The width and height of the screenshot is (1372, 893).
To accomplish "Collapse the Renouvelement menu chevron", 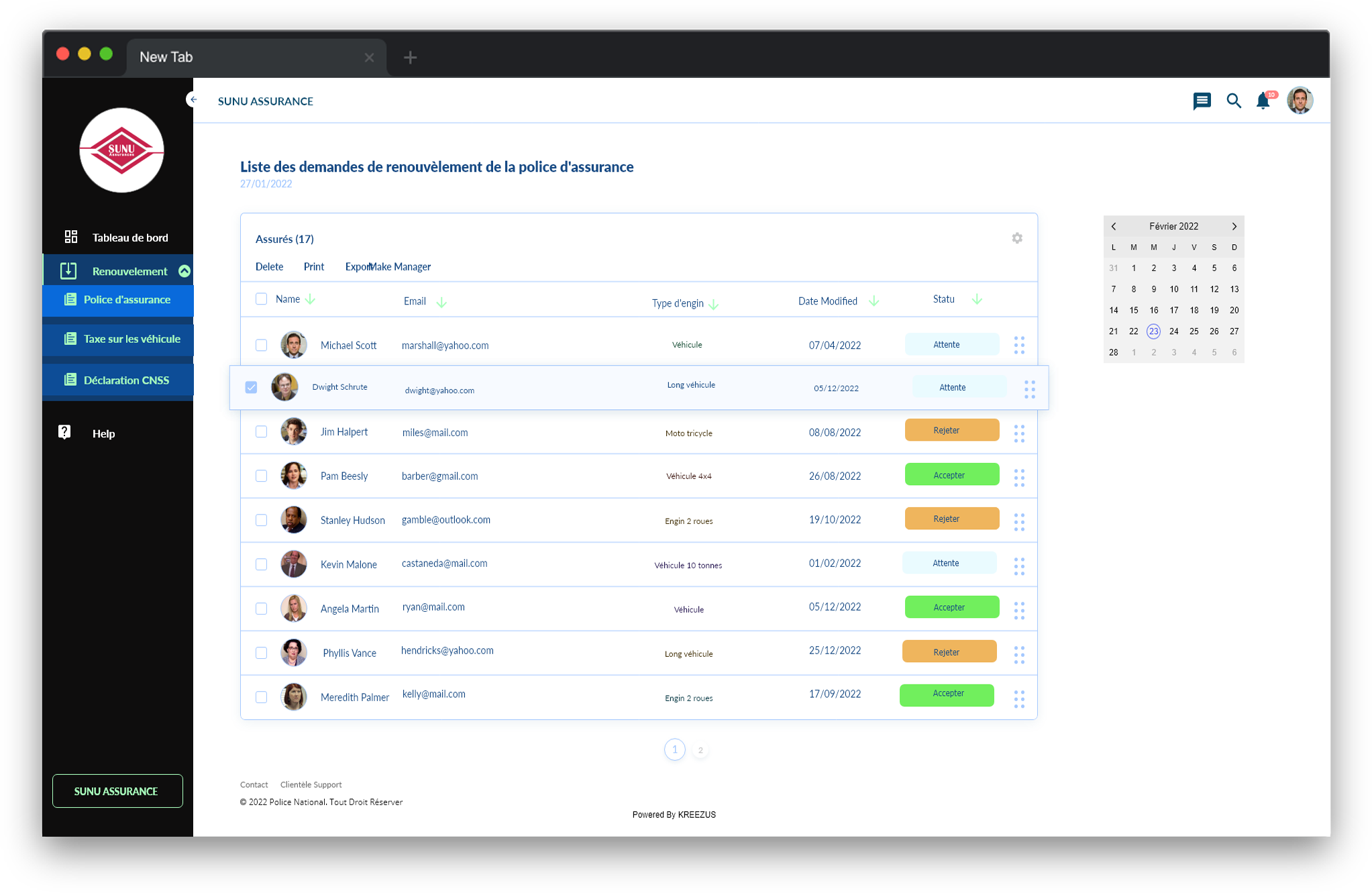I will 184,271.
